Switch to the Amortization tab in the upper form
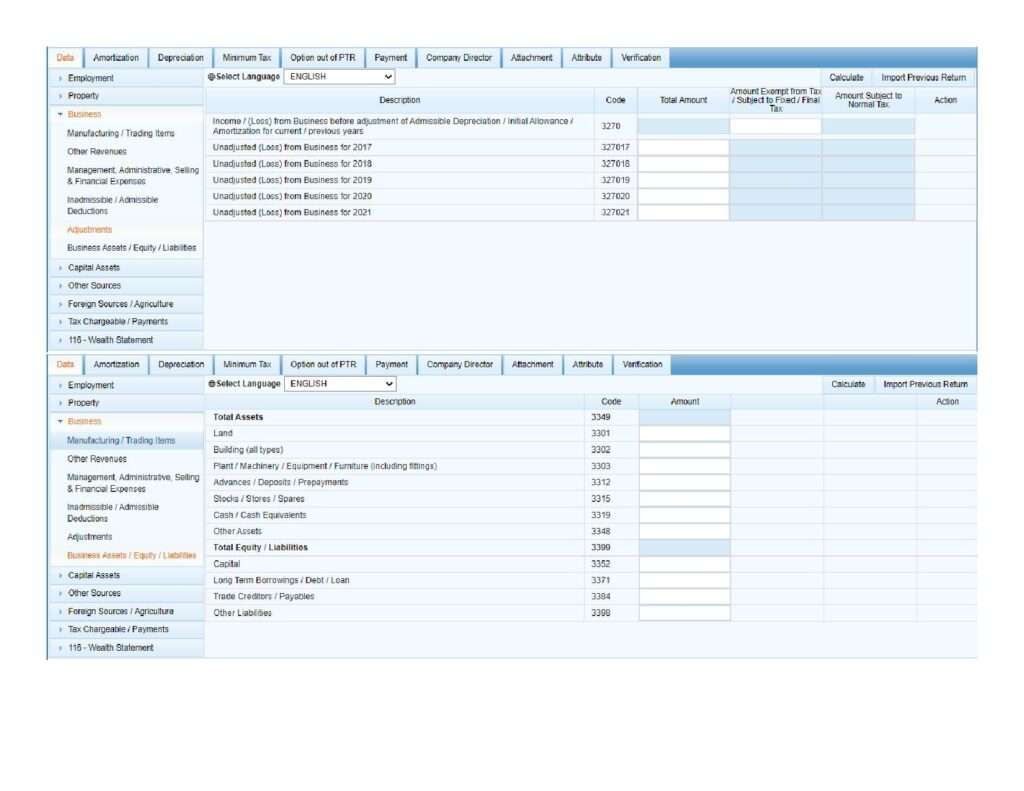The width and height of the screenshot is (1024, 791). click(115, 58)
